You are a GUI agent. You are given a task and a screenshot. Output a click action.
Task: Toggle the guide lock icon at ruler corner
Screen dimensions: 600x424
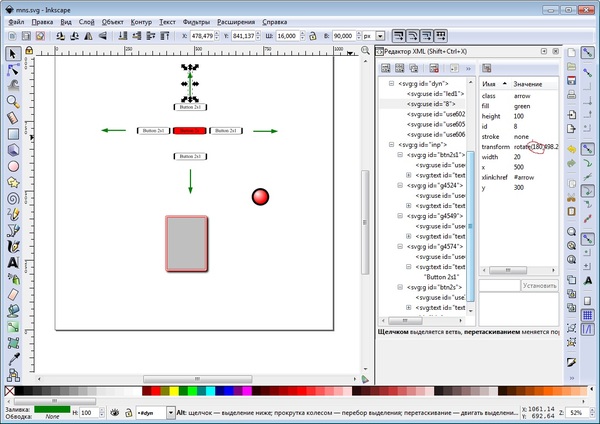[x=29, y=52]
